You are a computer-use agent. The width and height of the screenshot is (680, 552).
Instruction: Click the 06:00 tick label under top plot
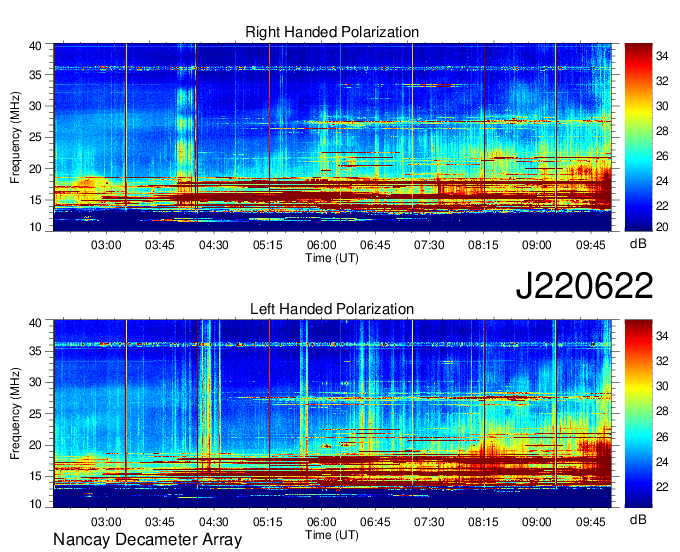click(321, 245)
